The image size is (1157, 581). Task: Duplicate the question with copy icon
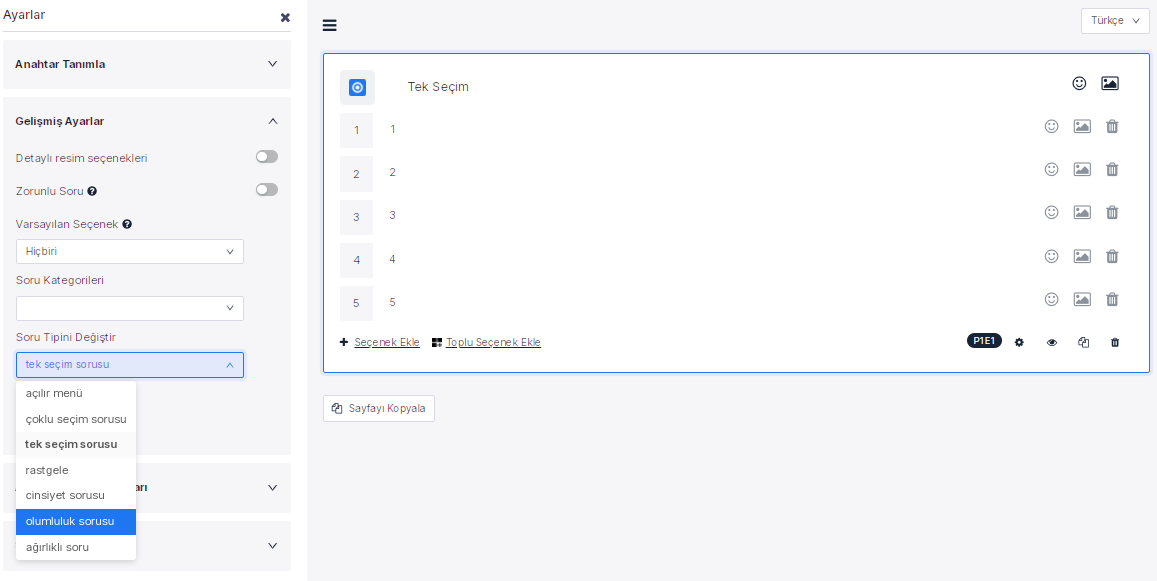coord(1083,342)
